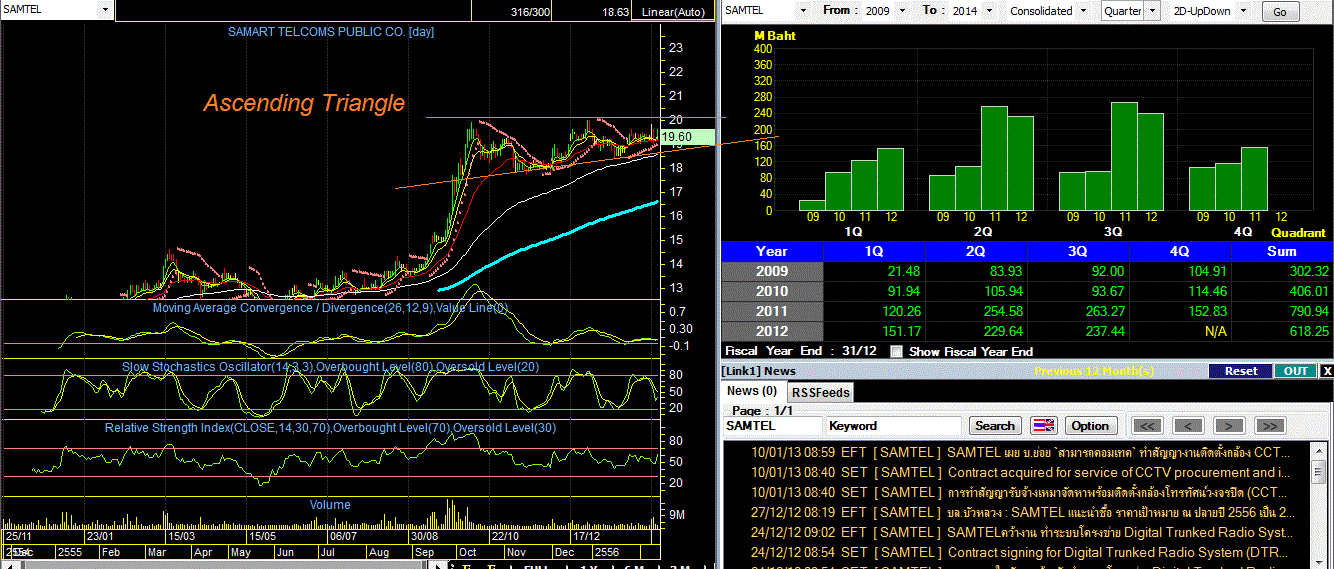
Task: Open the SAMTEL symbol dropdown above the chart
Action: [105, 10]
